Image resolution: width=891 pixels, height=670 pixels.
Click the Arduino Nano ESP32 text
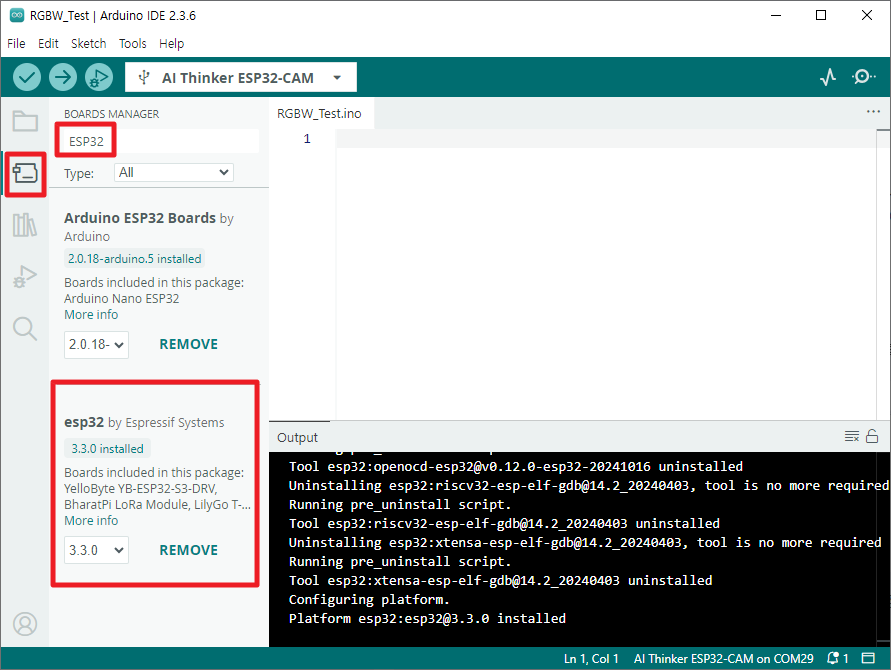coord(122,298)
